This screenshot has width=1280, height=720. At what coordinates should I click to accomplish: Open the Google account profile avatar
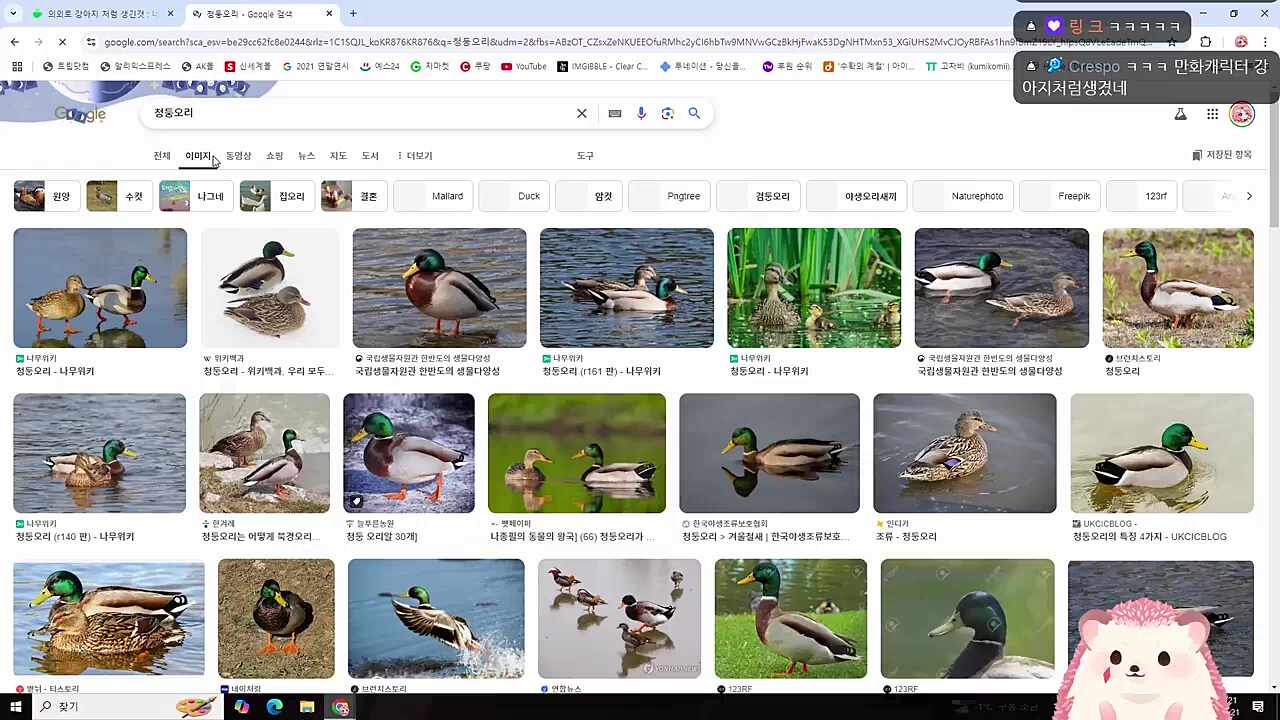1242,114
